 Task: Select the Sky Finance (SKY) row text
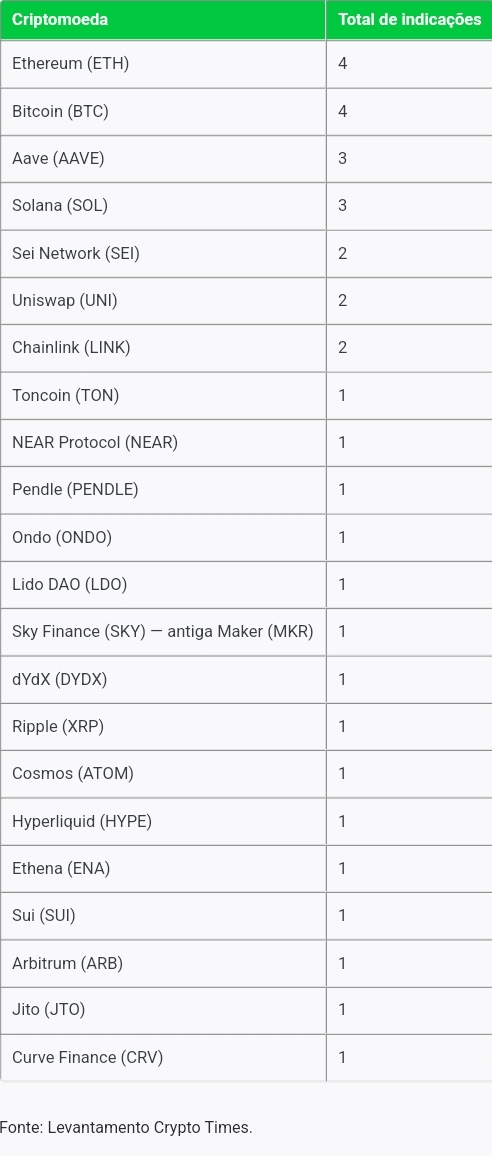coord(162,632)
